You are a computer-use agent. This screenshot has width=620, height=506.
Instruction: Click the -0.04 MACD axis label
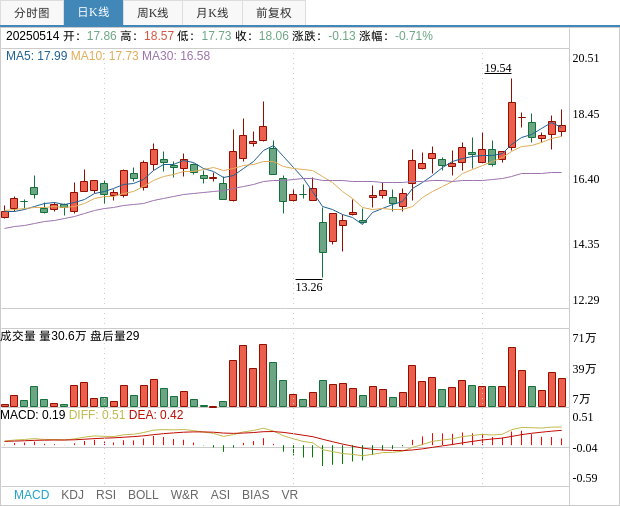pyautogui.click(x=585, y=448)
